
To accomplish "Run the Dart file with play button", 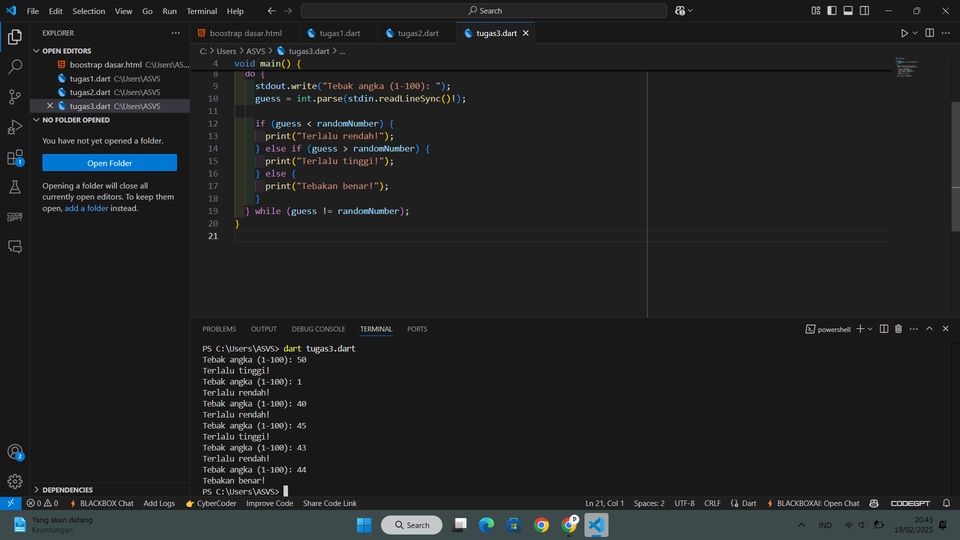I will (x=904, y=33).
